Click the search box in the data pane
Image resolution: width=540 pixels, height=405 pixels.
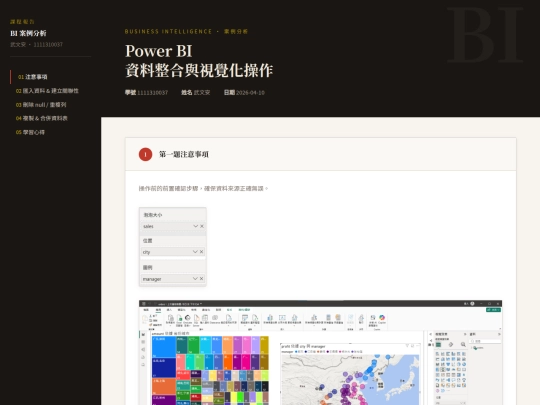pyautogui.click(x=486, y=341)
